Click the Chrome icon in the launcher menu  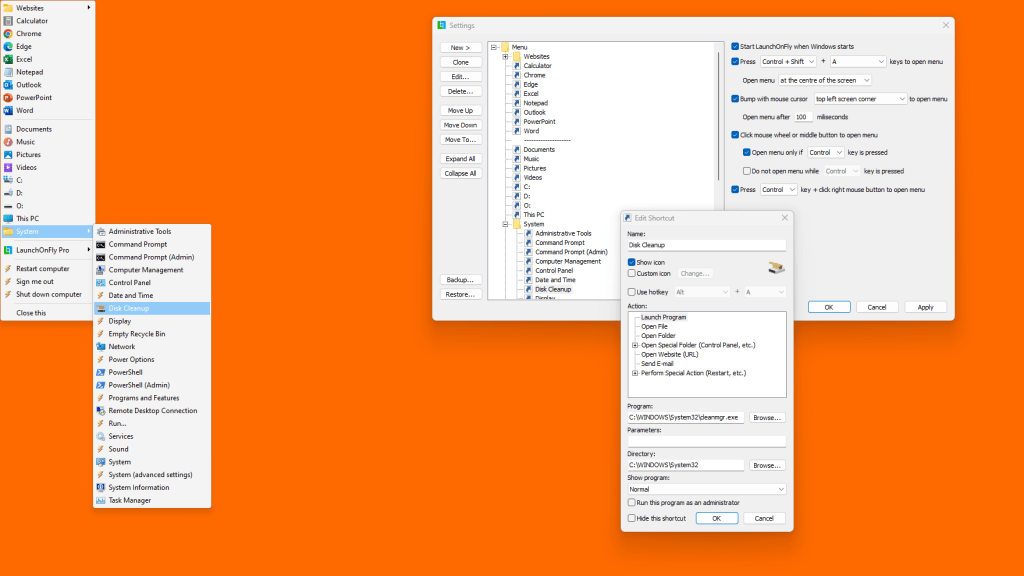[8, 33]
